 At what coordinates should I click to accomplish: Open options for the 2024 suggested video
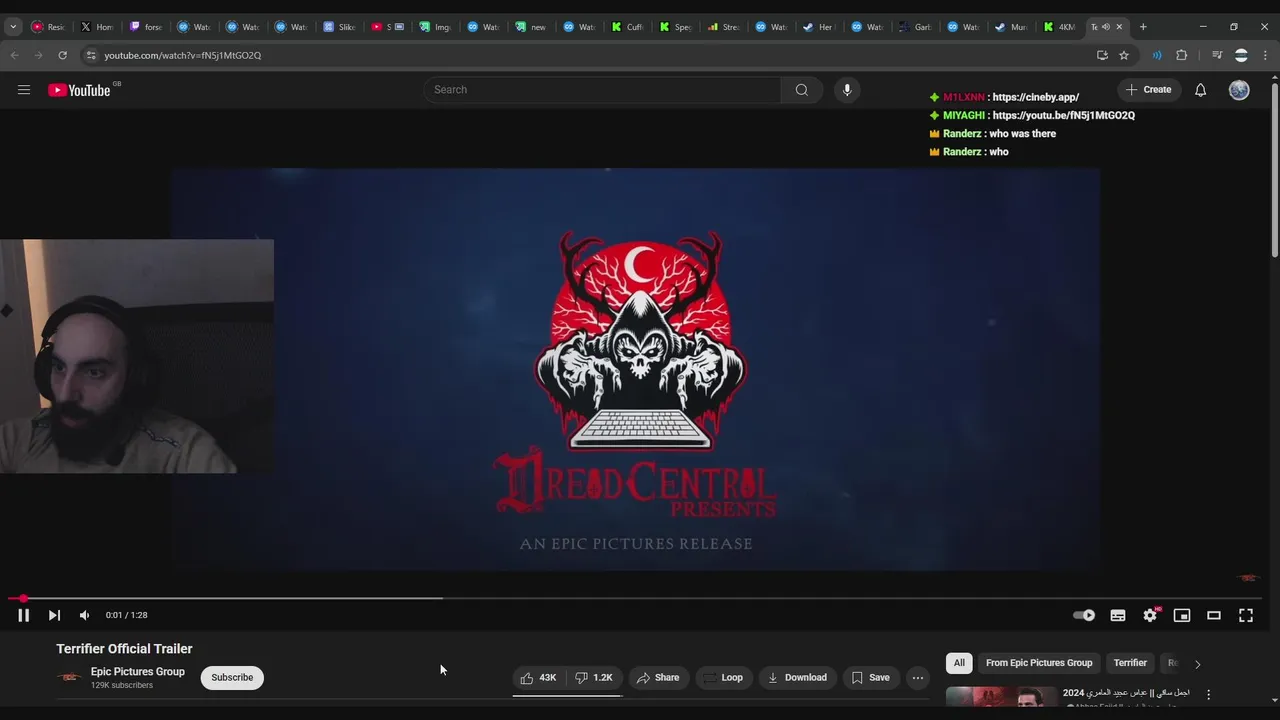(1209, 694)
